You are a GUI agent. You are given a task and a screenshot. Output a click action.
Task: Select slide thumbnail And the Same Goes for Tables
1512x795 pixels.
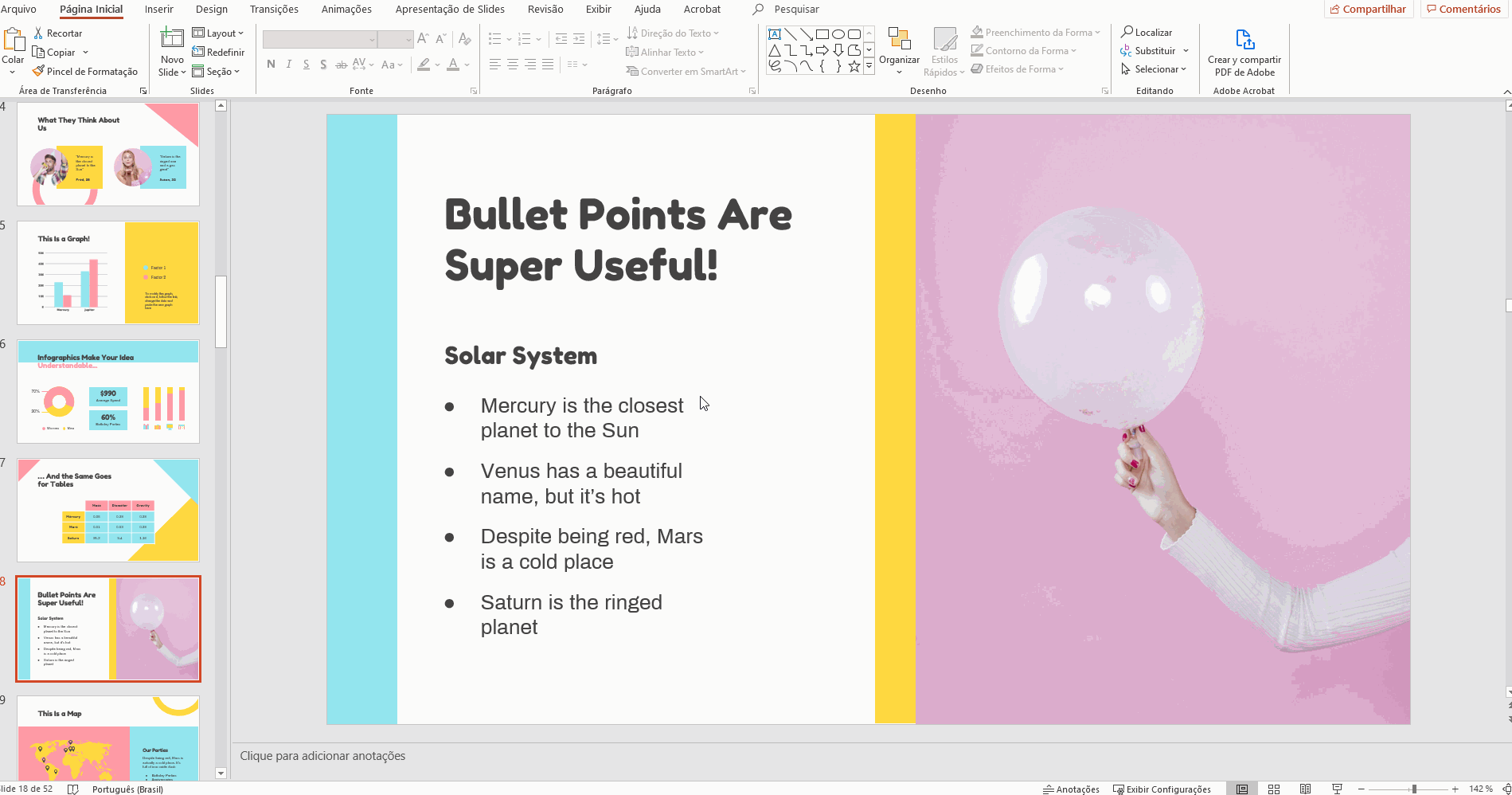(108, 510)
